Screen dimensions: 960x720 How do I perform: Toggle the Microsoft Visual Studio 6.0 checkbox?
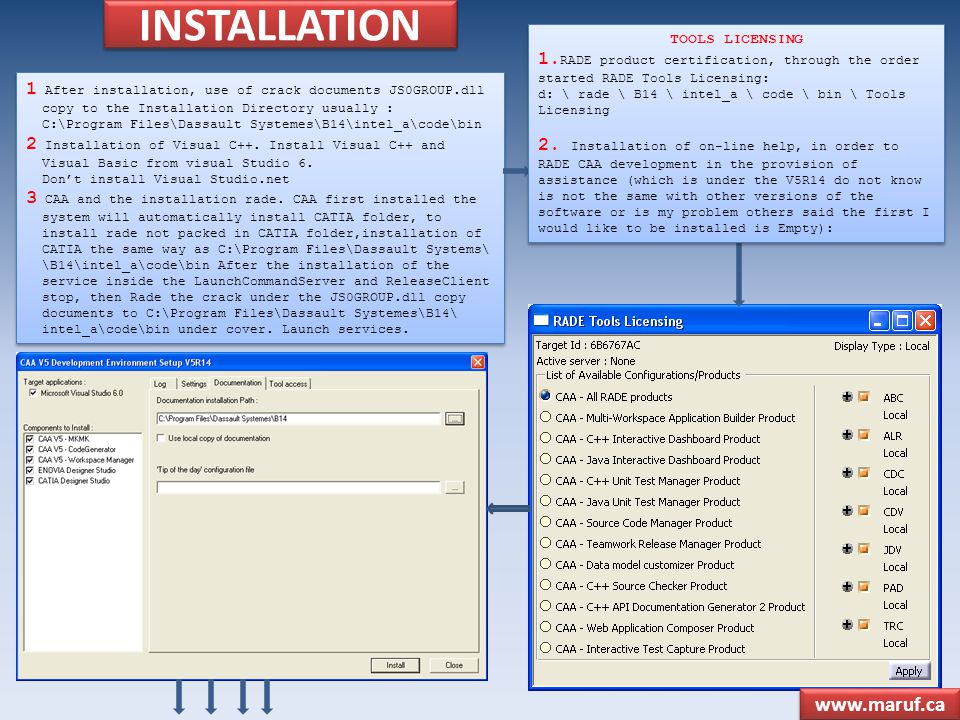[x=33, y=393]
